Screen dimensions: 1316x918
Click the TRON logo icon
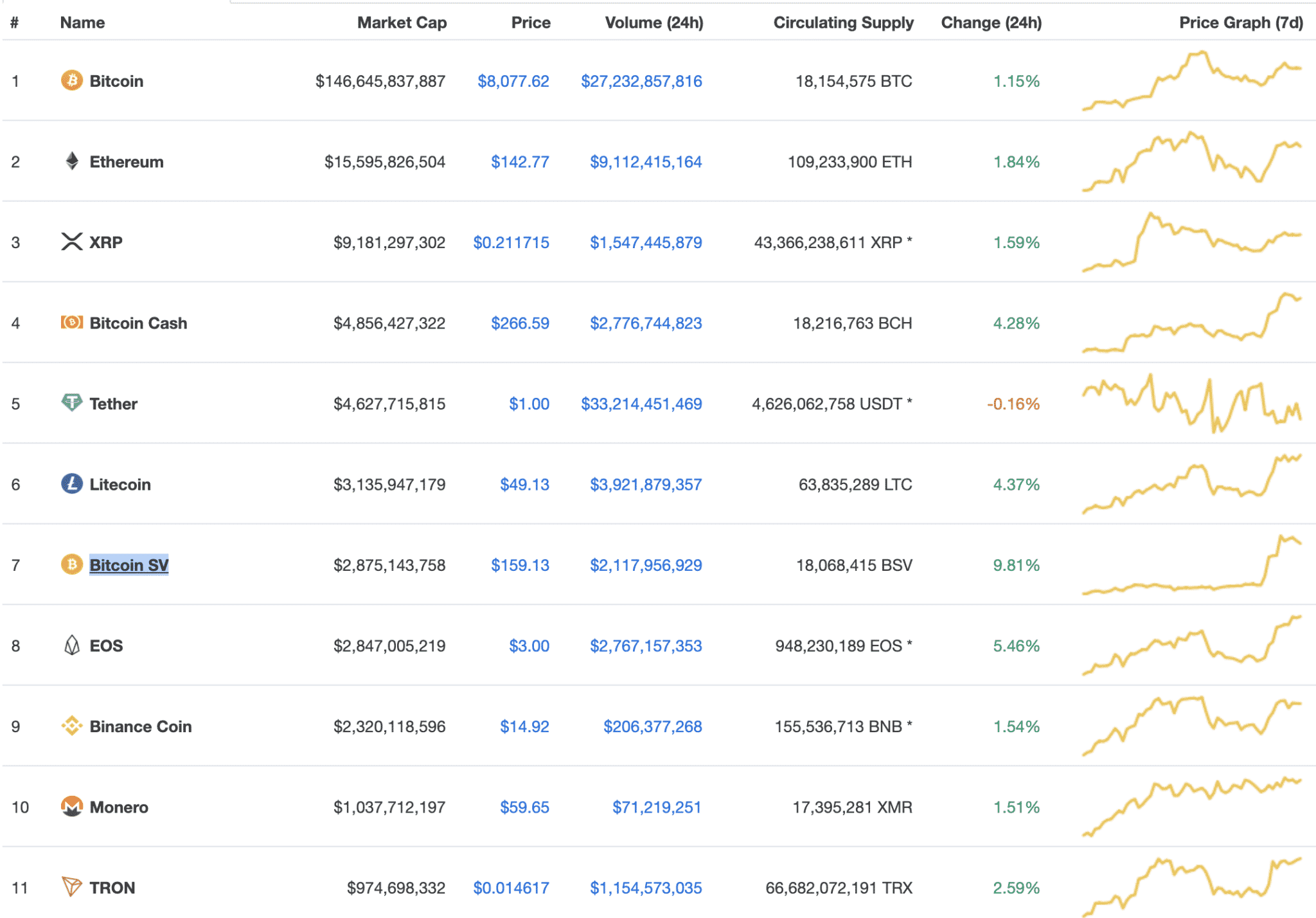(71, 887)
